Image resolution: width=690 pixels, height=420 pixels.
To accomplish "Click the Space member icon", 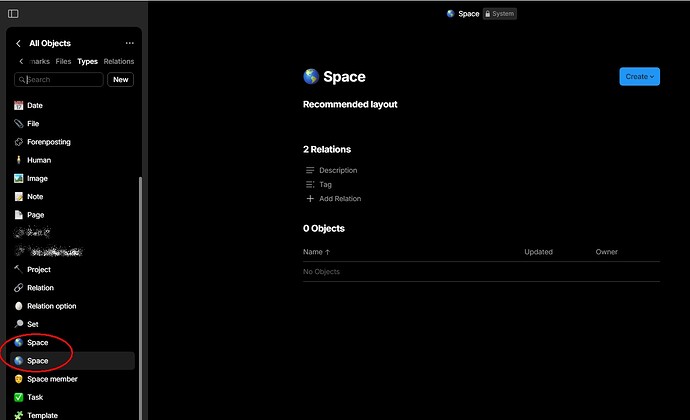I will tap(18, 379).
